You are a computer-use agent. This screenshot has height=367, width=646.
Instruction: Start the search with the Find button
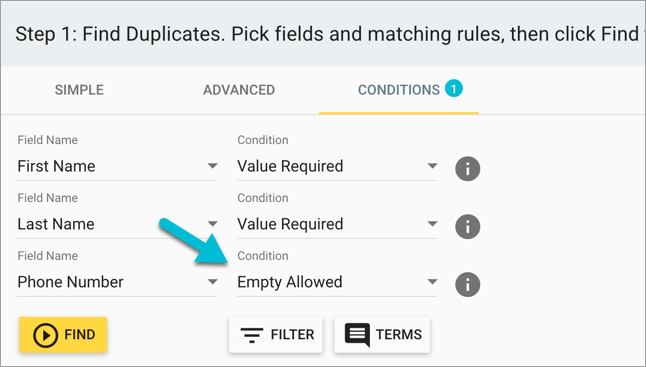[63, 335]
